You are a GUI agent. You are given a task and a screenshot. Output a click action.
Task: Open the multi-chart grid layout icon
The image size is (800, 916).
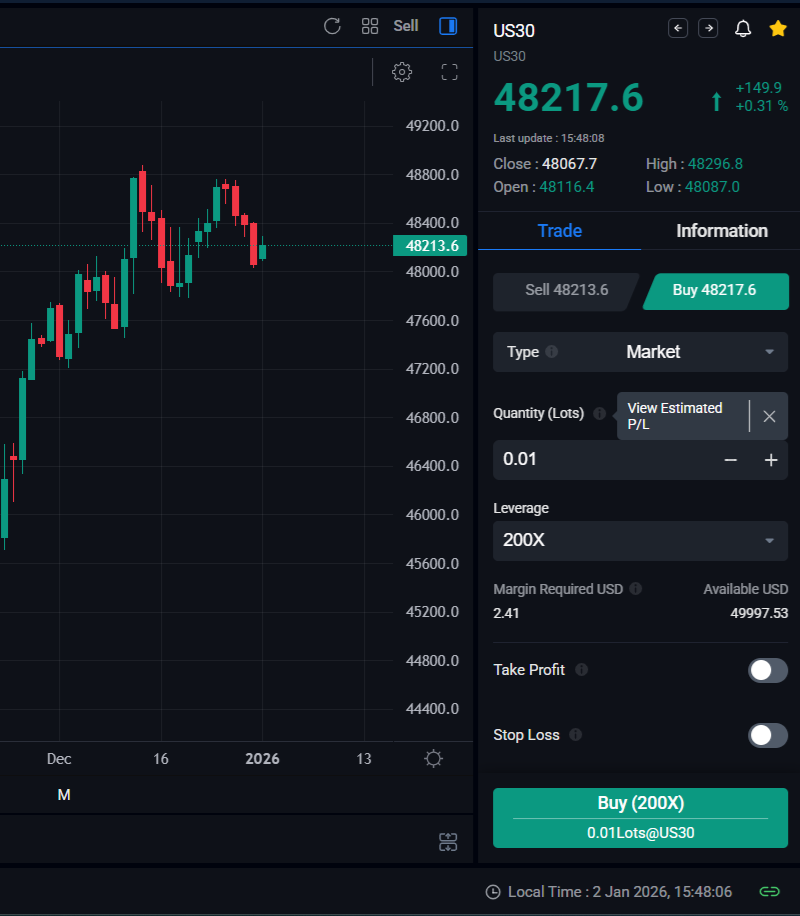pyautogui.click(x=370, y=26)
